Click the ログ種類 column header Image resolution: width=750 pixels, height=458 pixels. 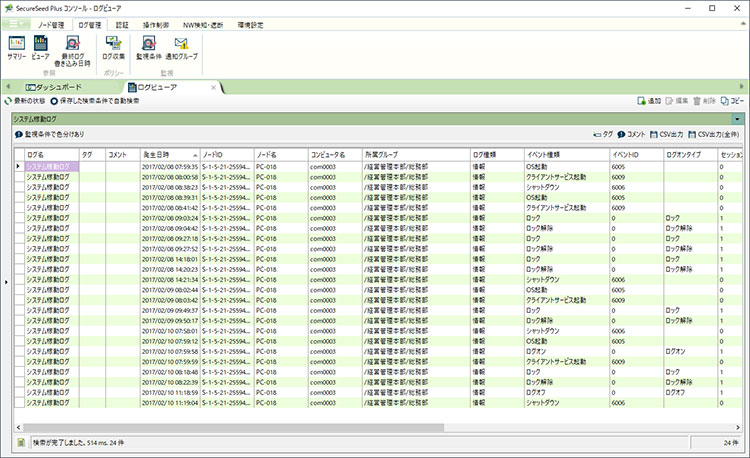coord(497,155)
